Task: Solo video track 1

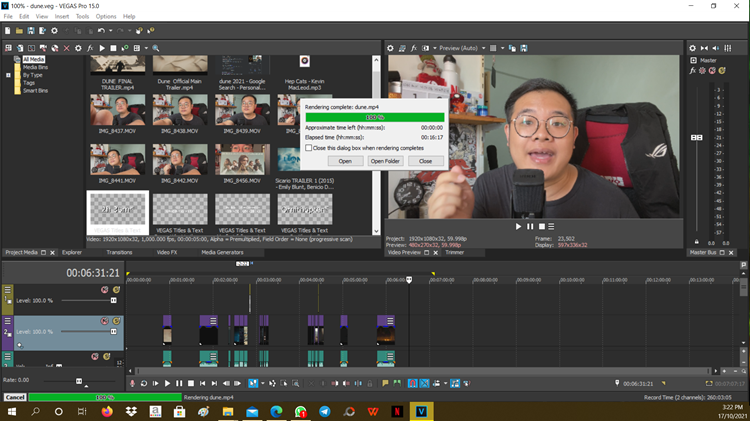Action: (x=116, y=289)
